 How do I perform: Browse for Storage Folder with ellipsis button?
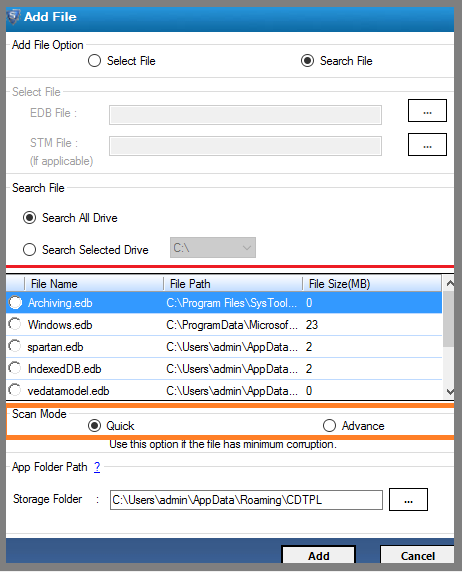pos(408,499)
